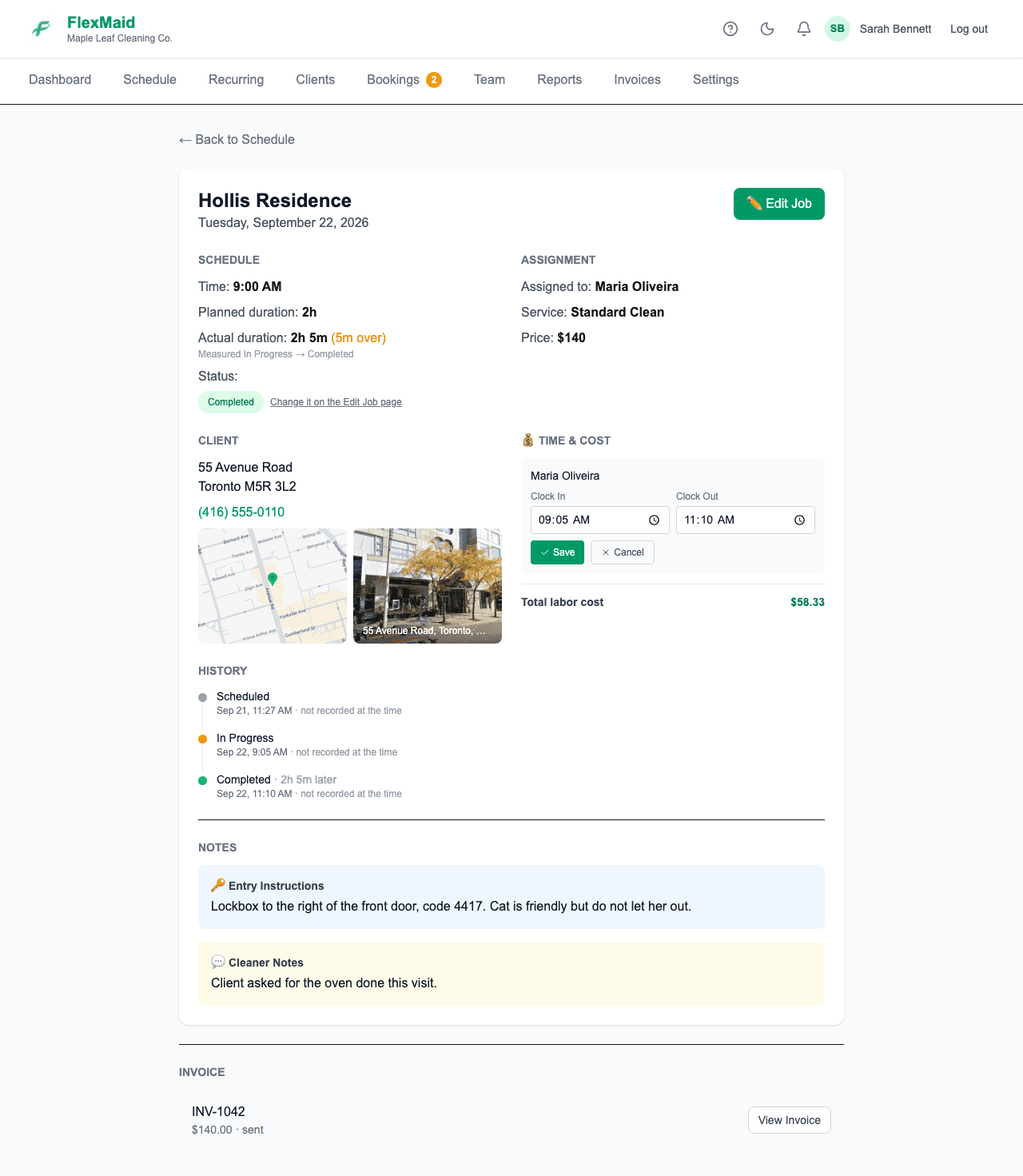Click the FlexMaid leaf logo
The height and width of the screenshot is (1176, 1023).
click(x=42, y=29)
